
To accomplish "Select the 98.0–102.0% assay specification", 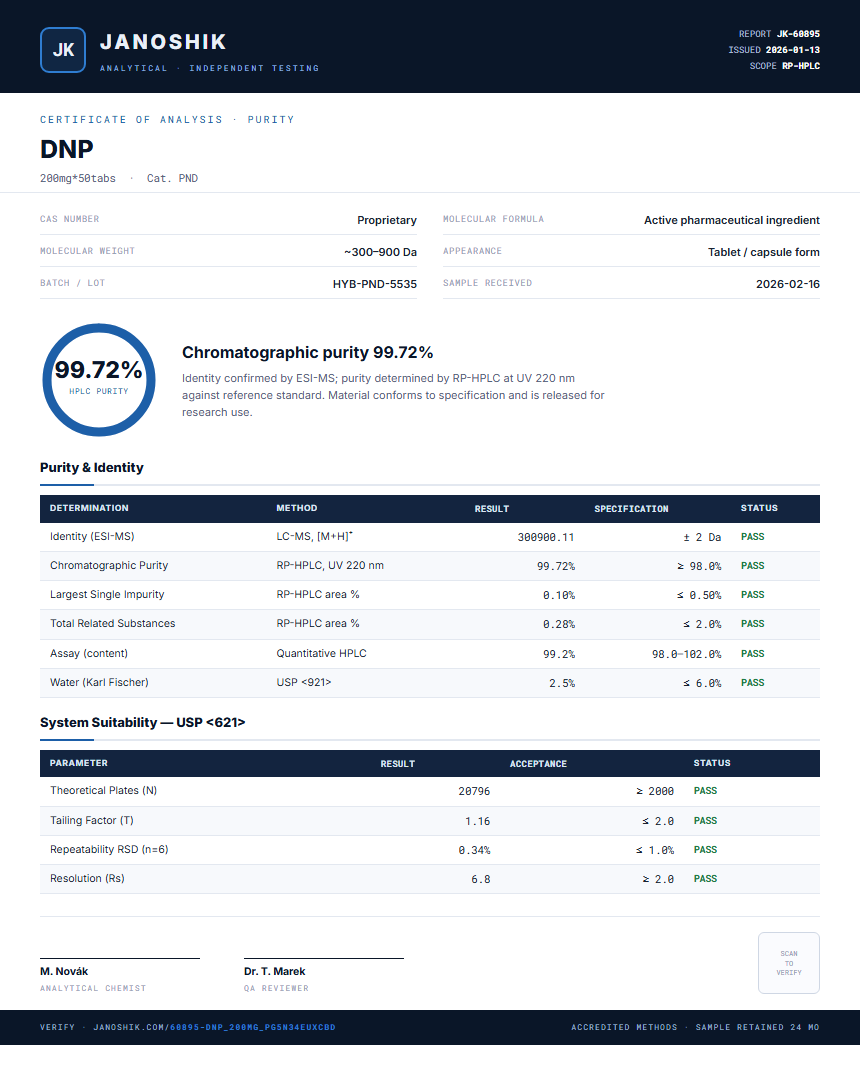I will [686, 654].
